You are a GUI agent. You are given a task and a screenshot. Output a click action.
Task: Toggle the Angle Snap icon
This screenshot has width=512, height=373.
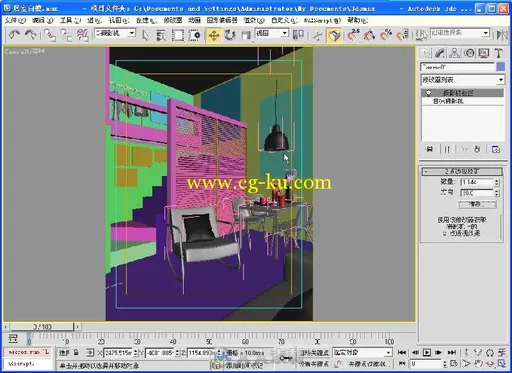click(x=369, y=35)
